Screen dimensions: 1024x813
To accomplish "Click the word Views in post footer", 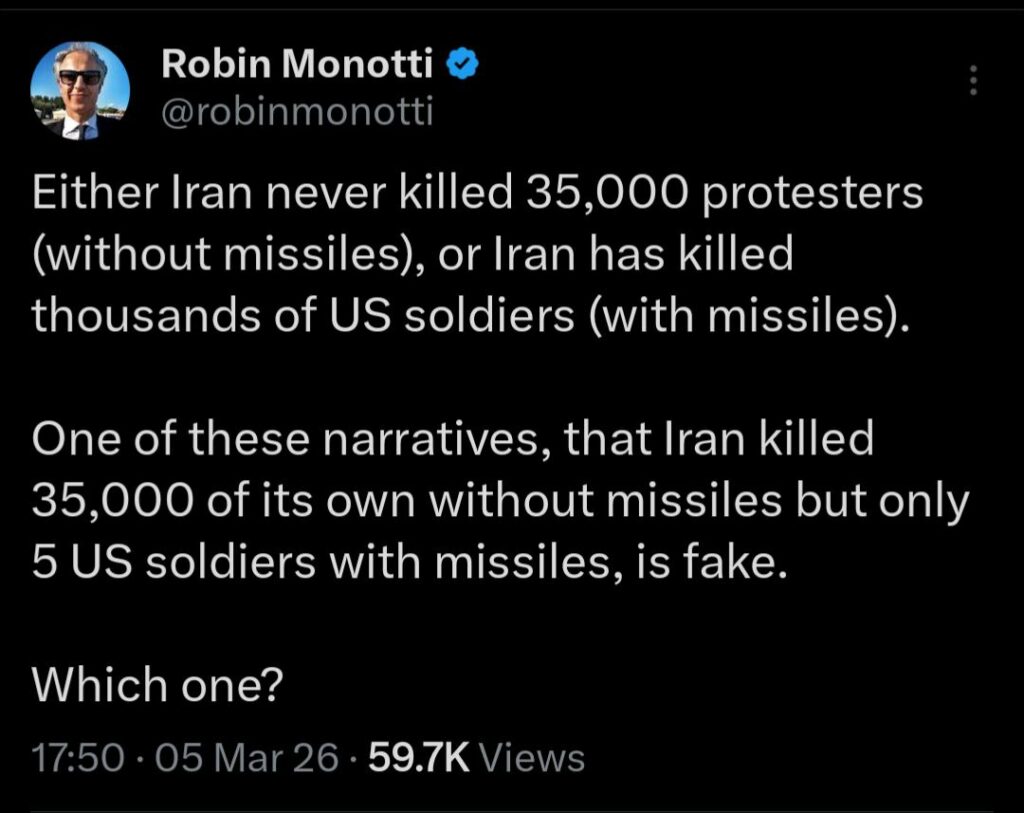I will tap(532, 757).
